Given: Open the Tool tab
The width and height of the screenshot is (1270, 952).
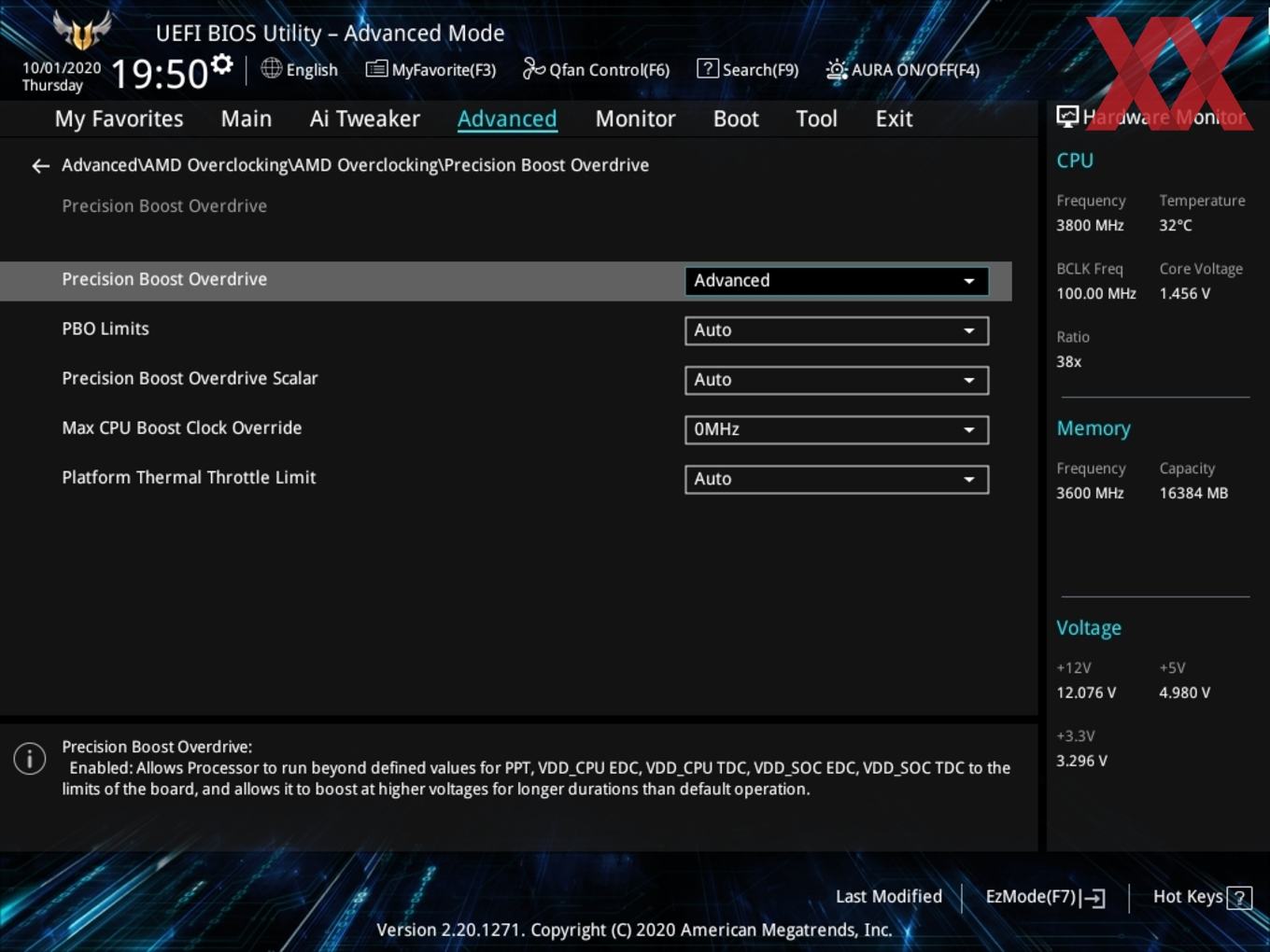Looking at the screenshot, I should click(x=816, y=119).
